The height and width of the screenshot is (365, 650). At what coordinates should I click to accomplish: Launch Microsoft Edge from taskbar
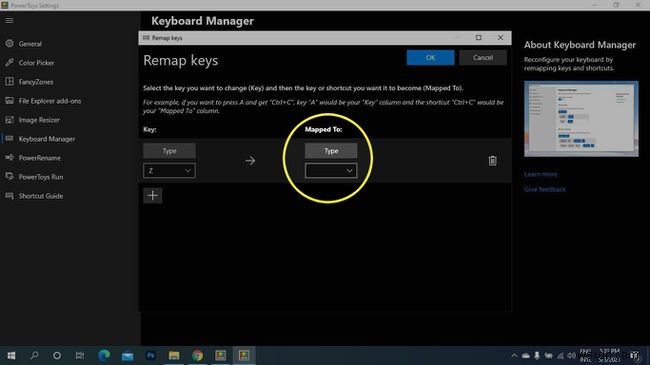104,355
